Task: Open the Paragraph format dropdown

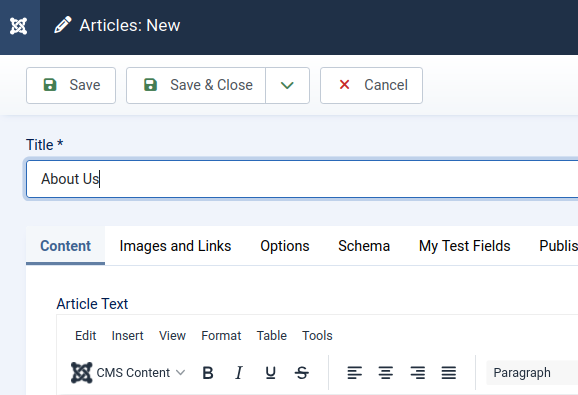Action: 532,373
